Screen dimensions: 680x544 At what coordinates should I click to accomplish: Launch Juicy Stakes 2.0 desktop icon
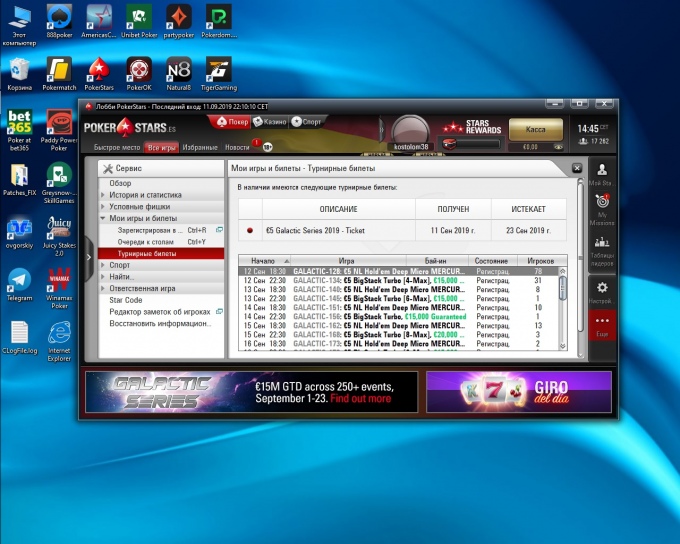coord(59,236)
